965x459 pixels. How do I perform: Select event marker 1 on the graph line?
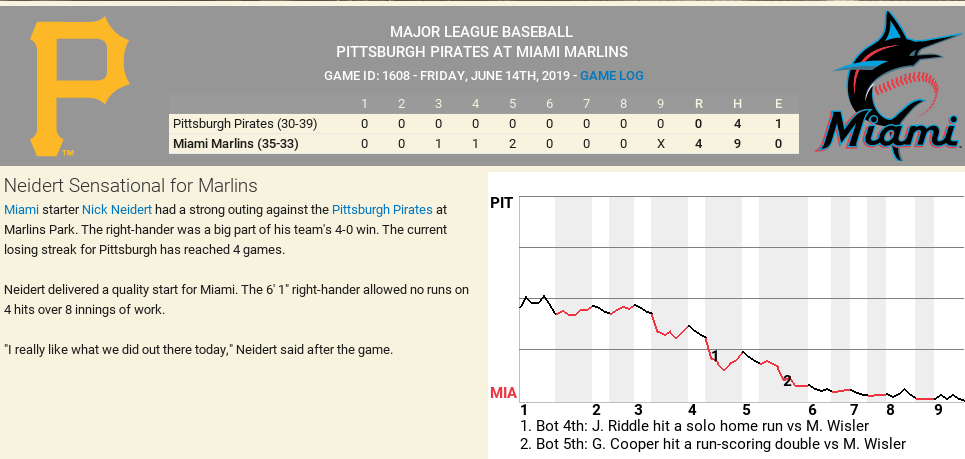point(715,355)
